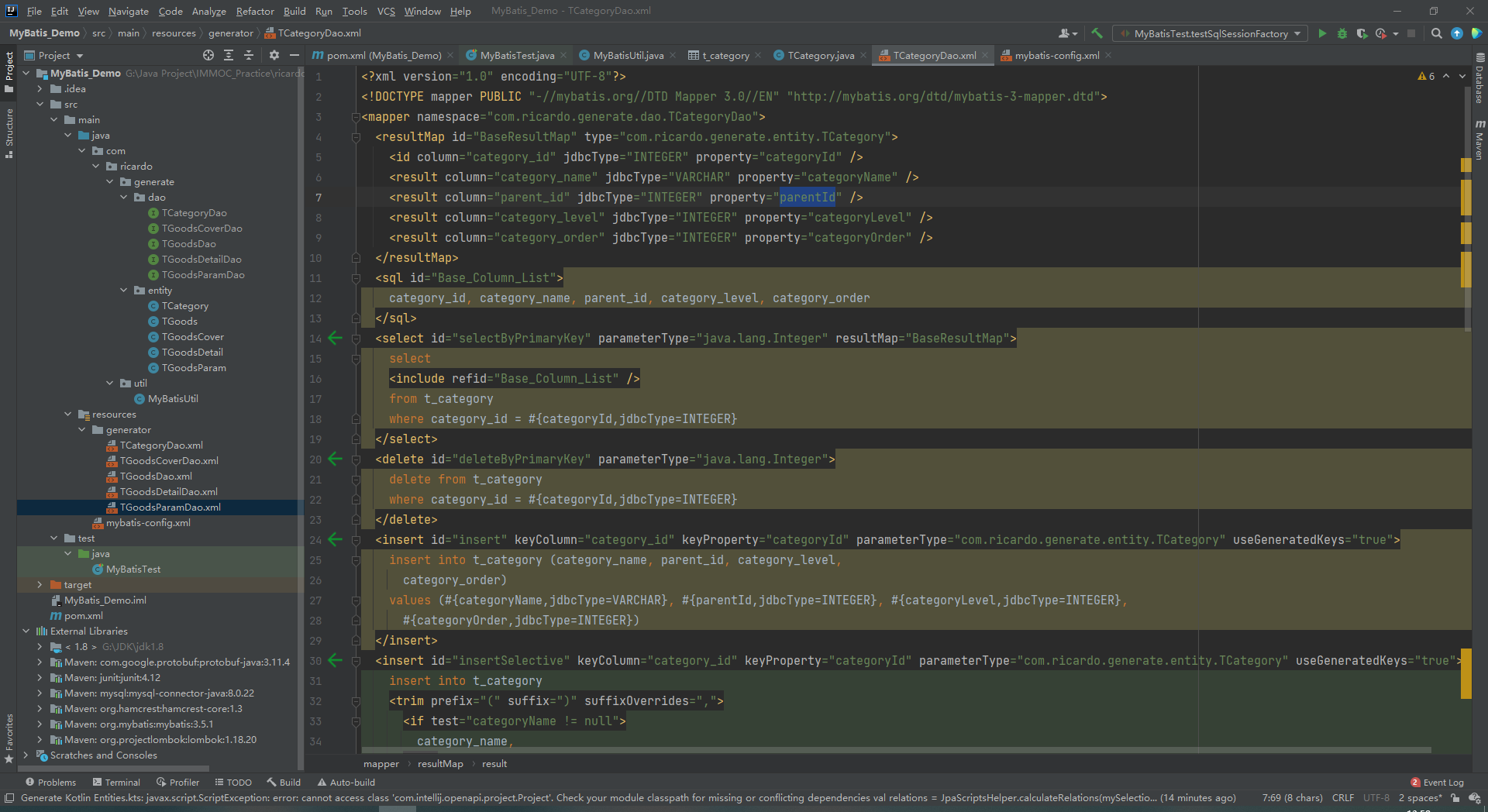Expand Scratches and Consoles node

tap(26, 755)
